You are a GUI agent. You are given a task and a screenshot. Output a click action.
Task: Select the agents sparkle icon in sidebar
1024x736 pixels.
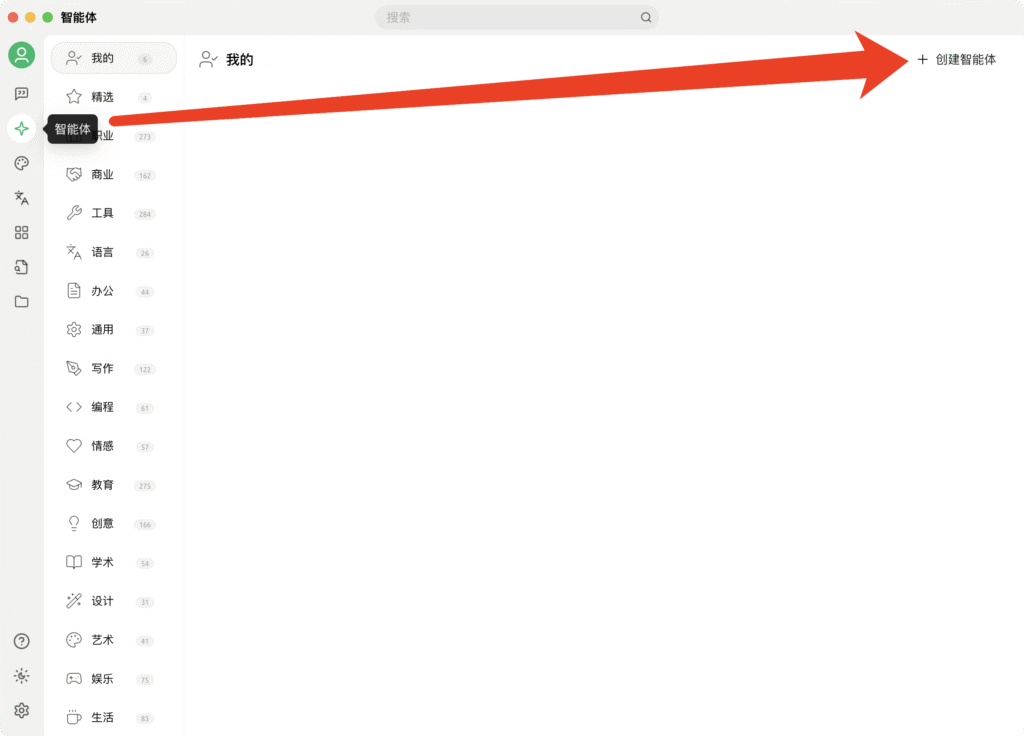pyautogui.click(x=22, y=129)
